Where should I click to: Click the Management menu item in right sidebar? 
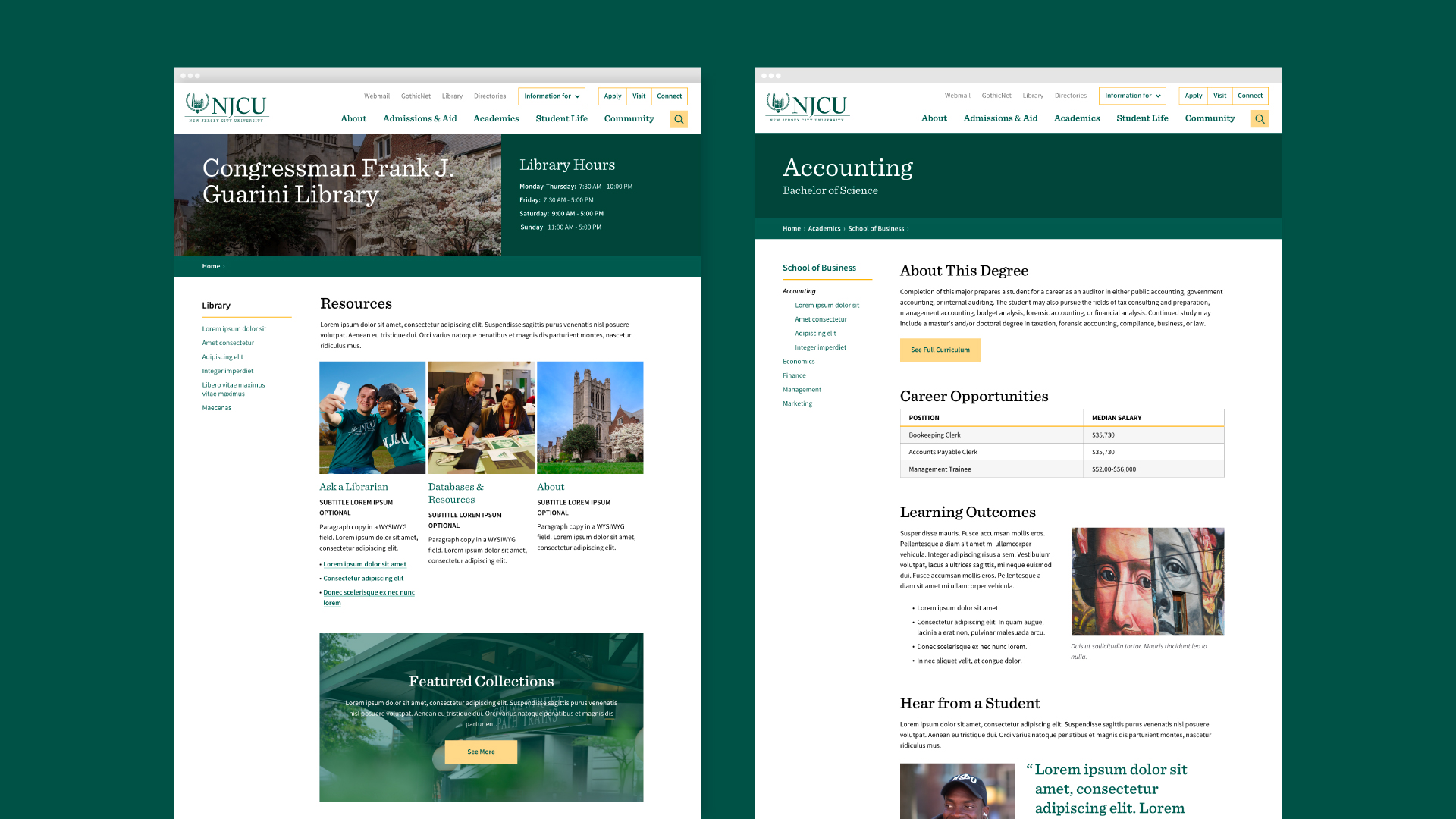point(801,389)
